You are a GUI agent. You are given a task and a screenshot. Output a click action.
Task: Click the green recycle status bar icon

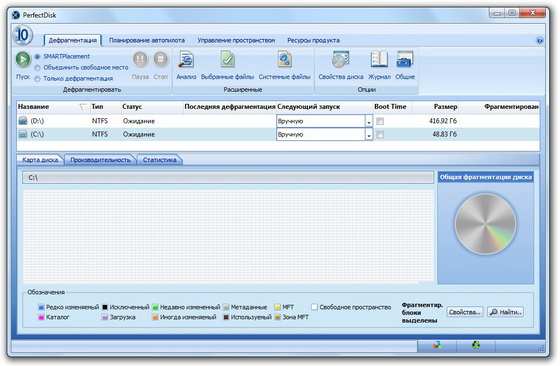click(x=476, y=345)
